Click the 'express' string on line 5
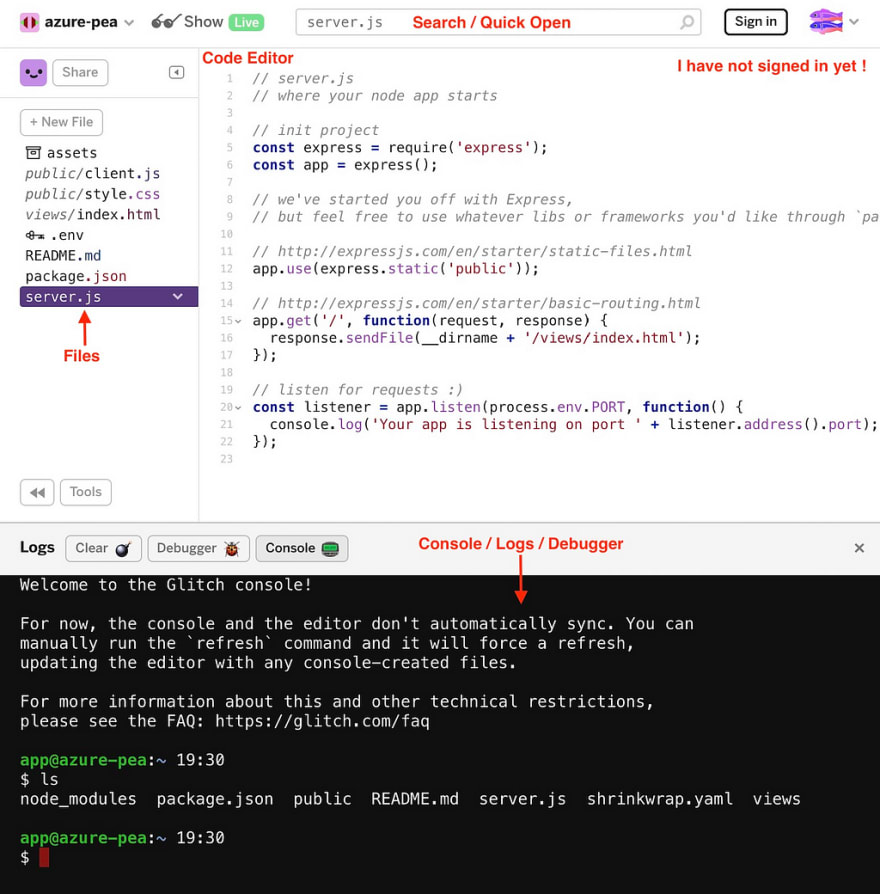 click(494, 148)
